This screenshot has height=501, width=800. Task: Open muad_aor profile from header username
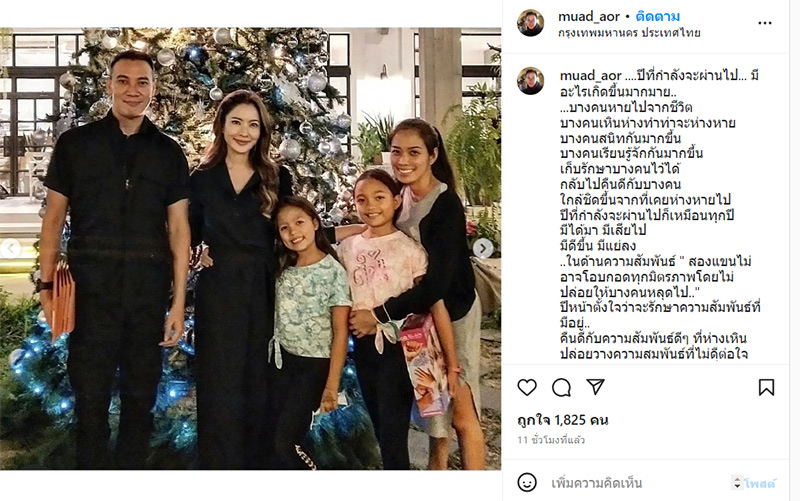click(589, 17)
